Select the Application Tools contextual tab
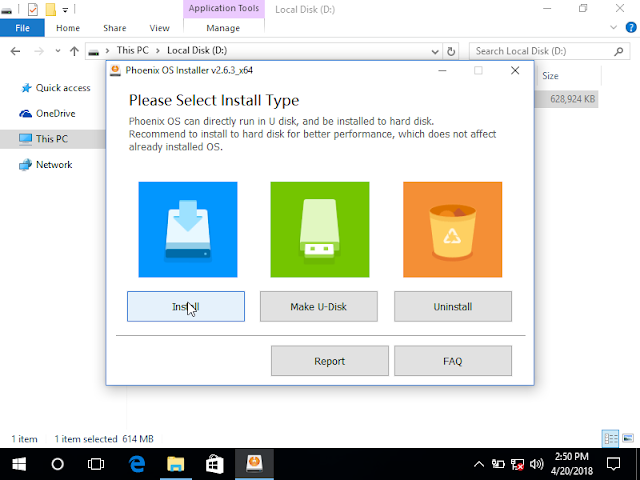The image size is (640, 480). (224, 9)
